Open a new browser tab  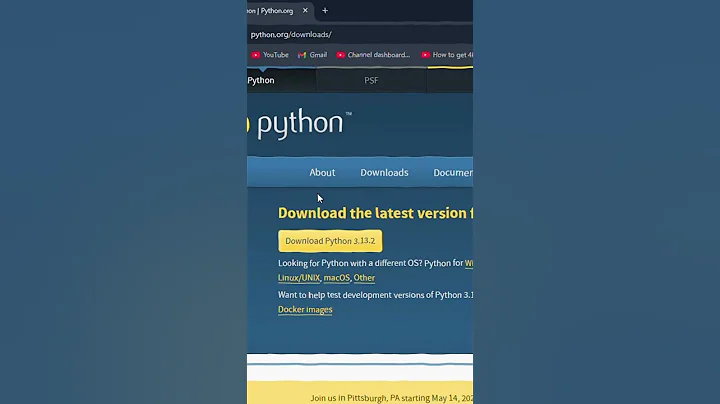click(x=325, y=10)
